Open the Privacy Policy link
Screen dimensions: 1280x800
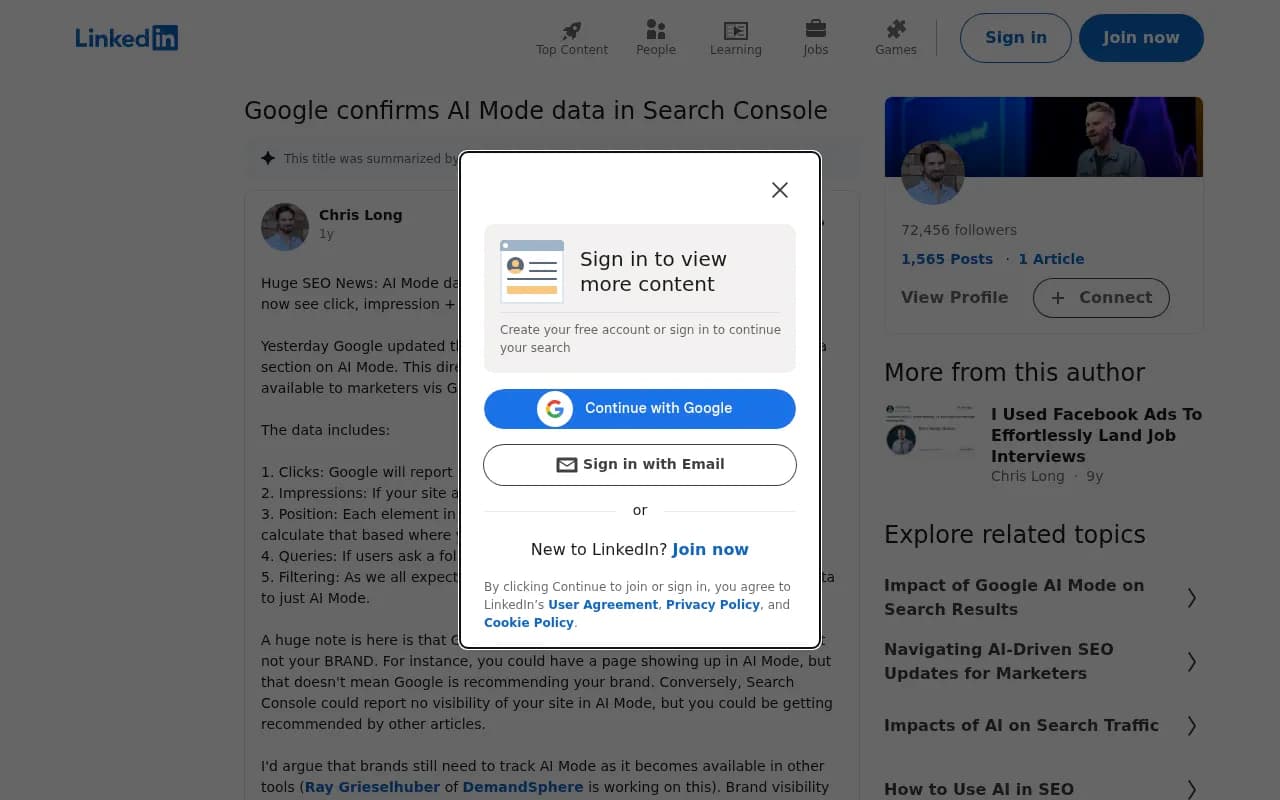pyautogui.click(x=713, y=605)
